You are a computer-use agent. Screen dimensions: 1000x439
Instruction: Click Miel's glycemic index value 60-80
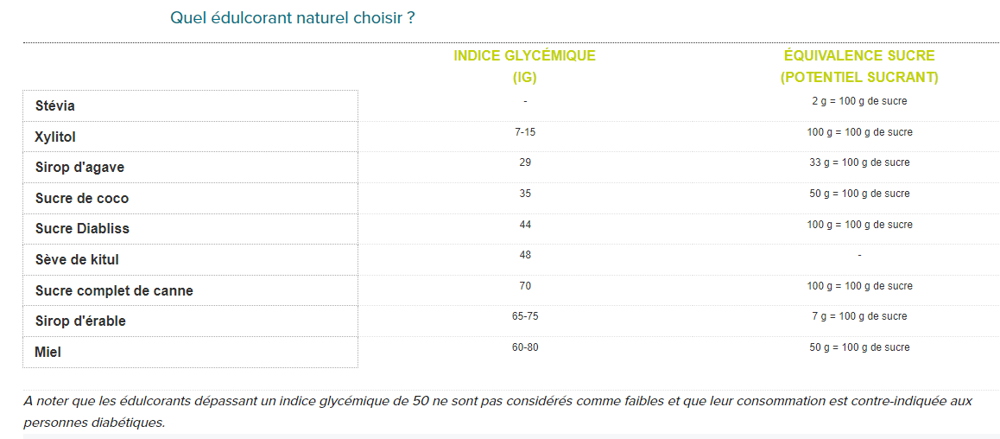pyautogui.click(x=525, y=347)
